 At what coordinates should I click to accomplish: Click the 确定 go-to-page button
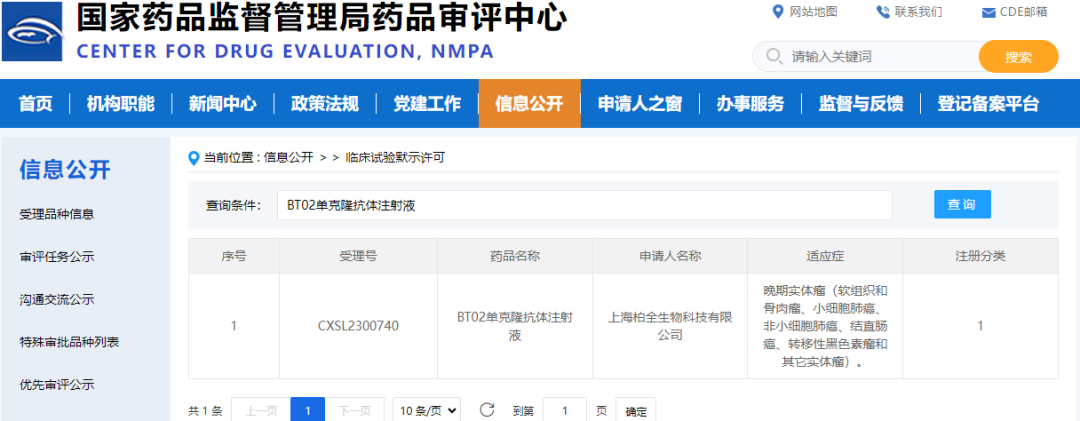[x=636, y=411]
